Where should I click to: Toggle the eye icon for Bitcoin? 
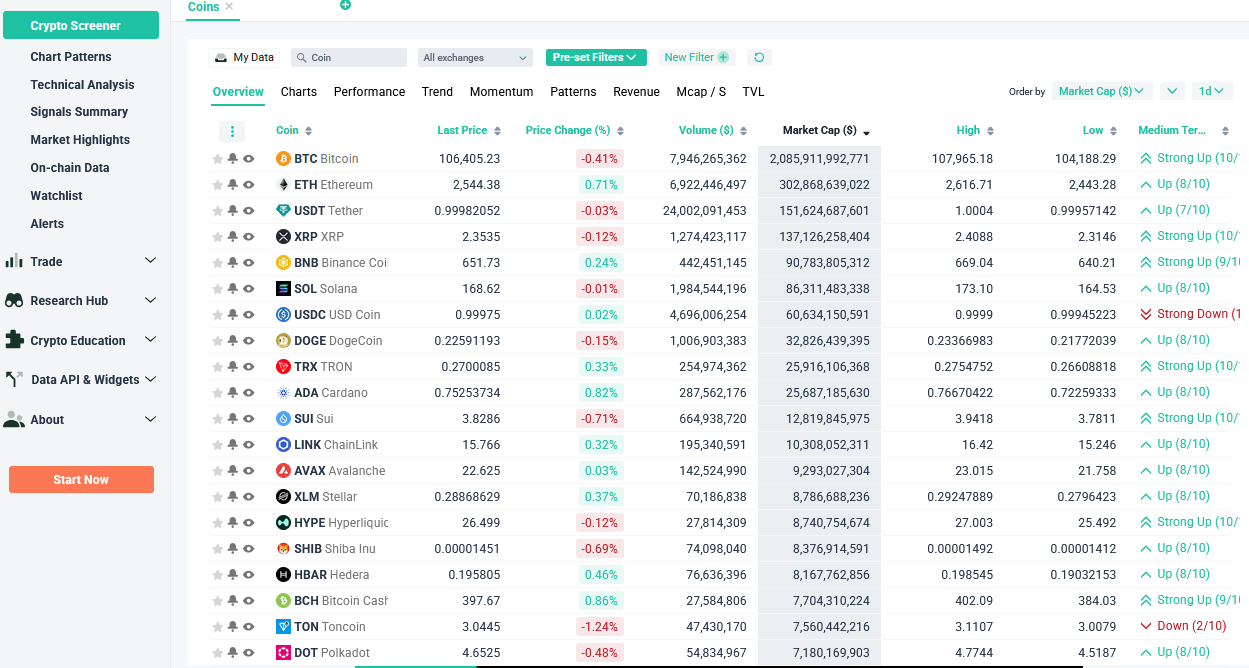(249, 159)
